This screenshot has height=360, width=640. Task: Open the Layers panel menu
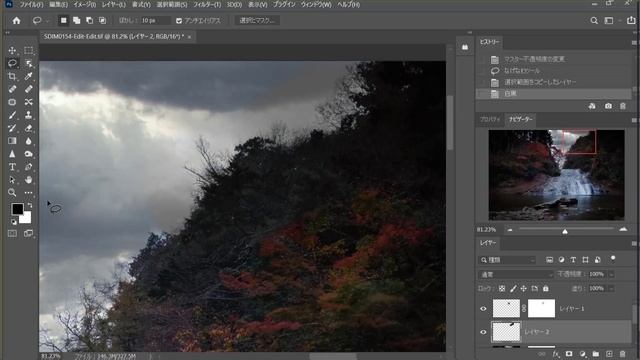pyautogui.click(x=634, y=243)
